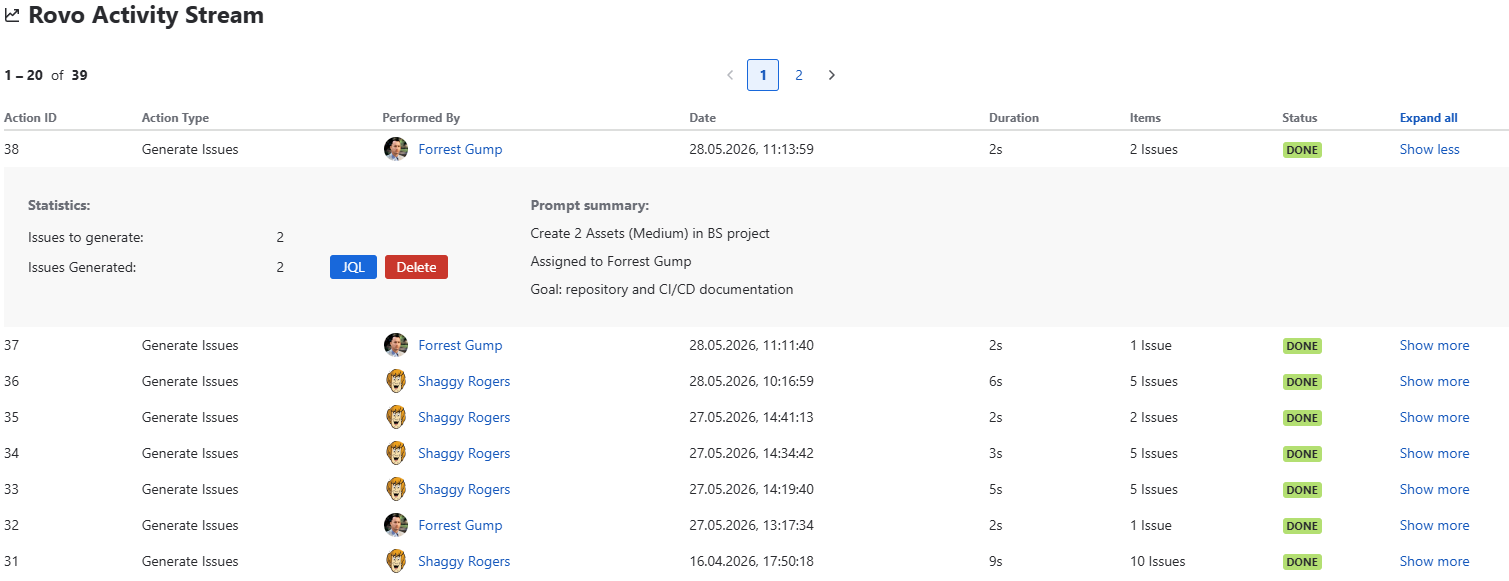Go to next page arrow

click(x=832, y=75)
